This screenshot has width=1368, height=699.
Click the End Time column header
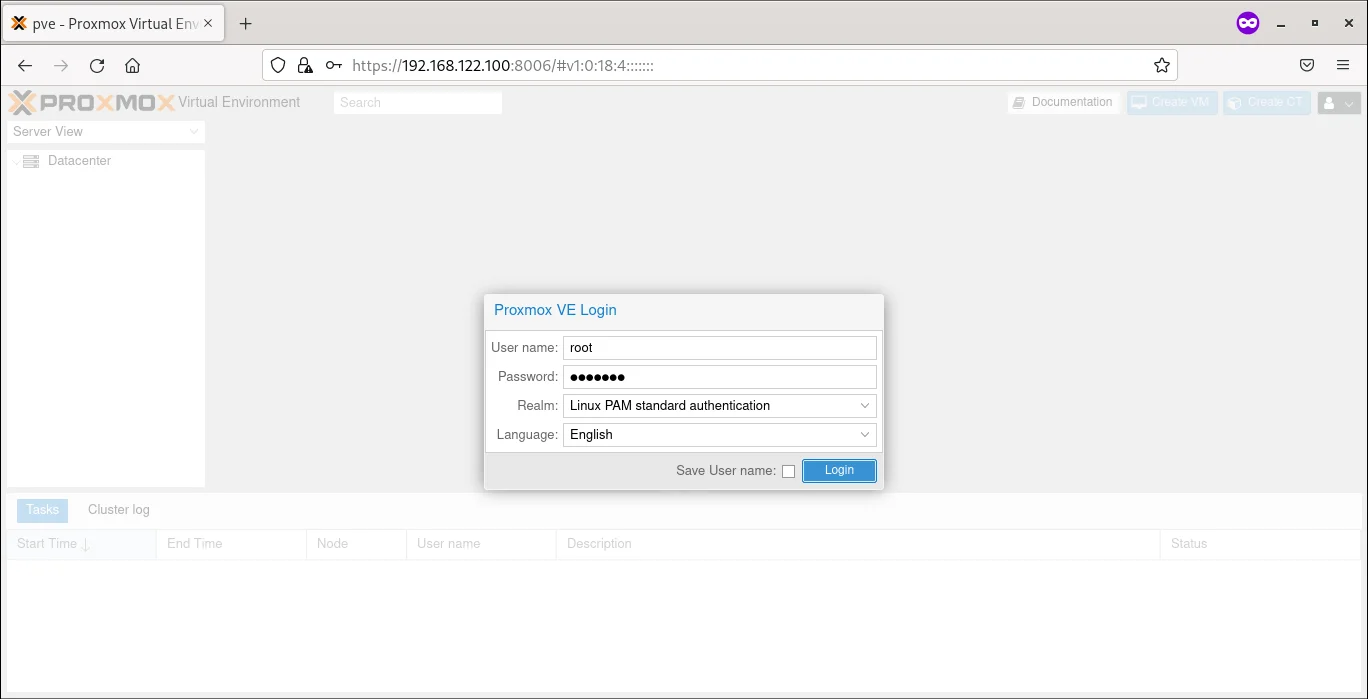(231, 544)
